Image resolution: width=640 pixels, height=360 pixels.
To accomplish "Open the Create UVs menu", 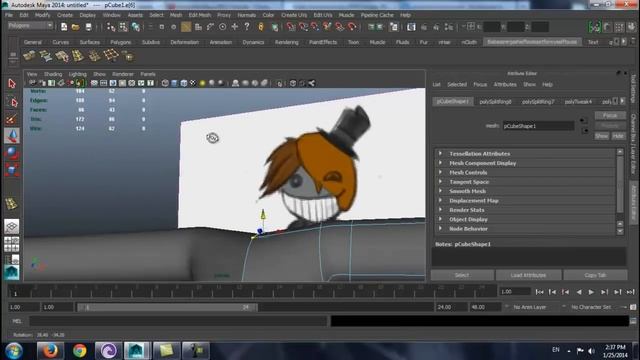I will [294, 15].
